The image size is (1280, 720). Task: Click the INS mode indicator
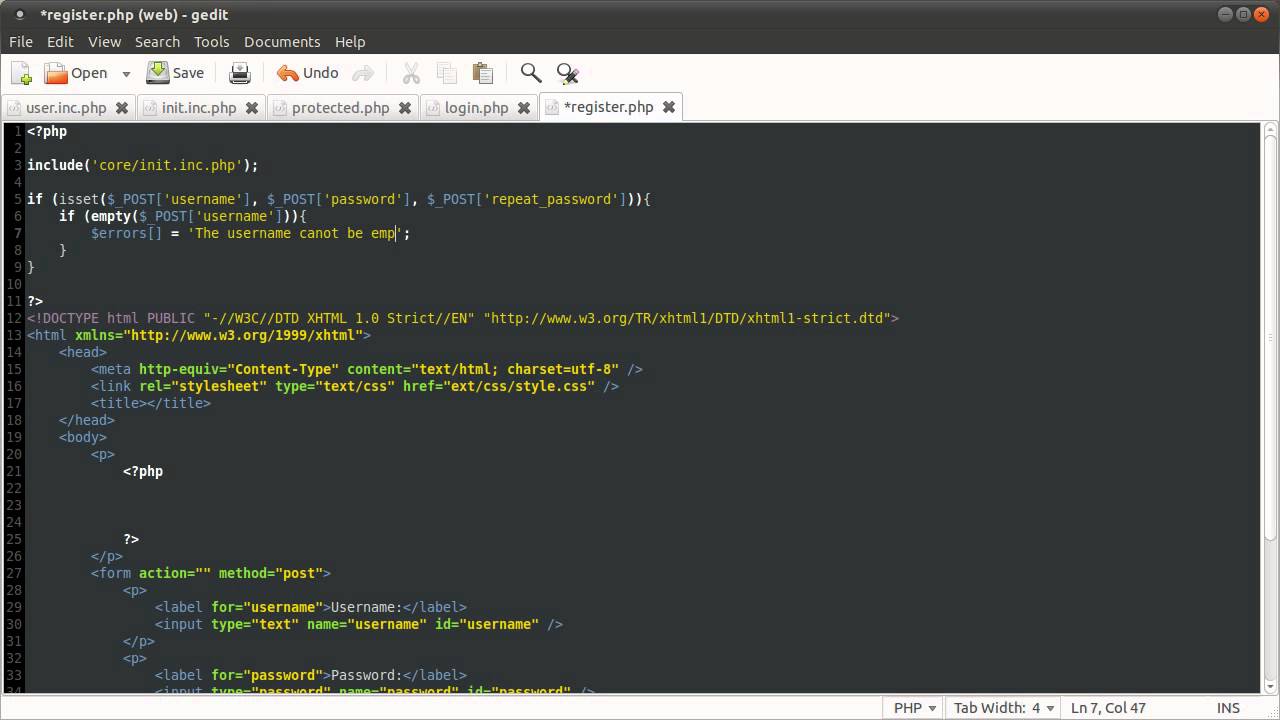point(1228,707)
